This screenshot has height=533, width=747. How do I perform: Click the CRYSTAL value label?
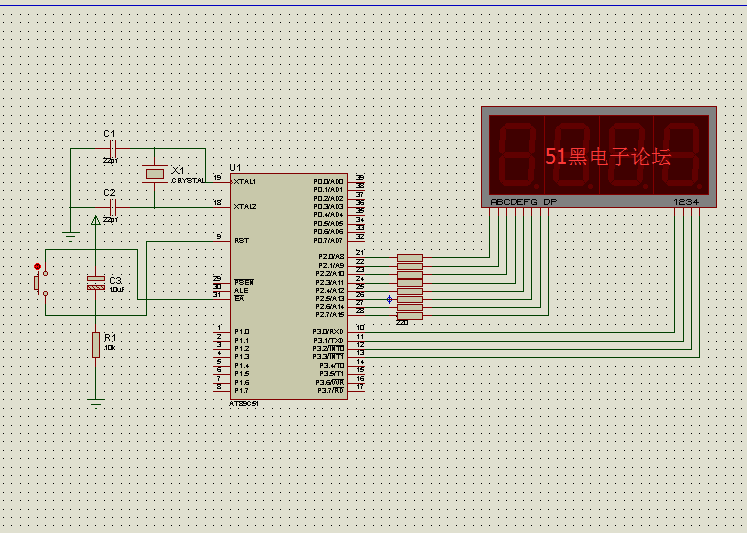(x=188, y=181)
